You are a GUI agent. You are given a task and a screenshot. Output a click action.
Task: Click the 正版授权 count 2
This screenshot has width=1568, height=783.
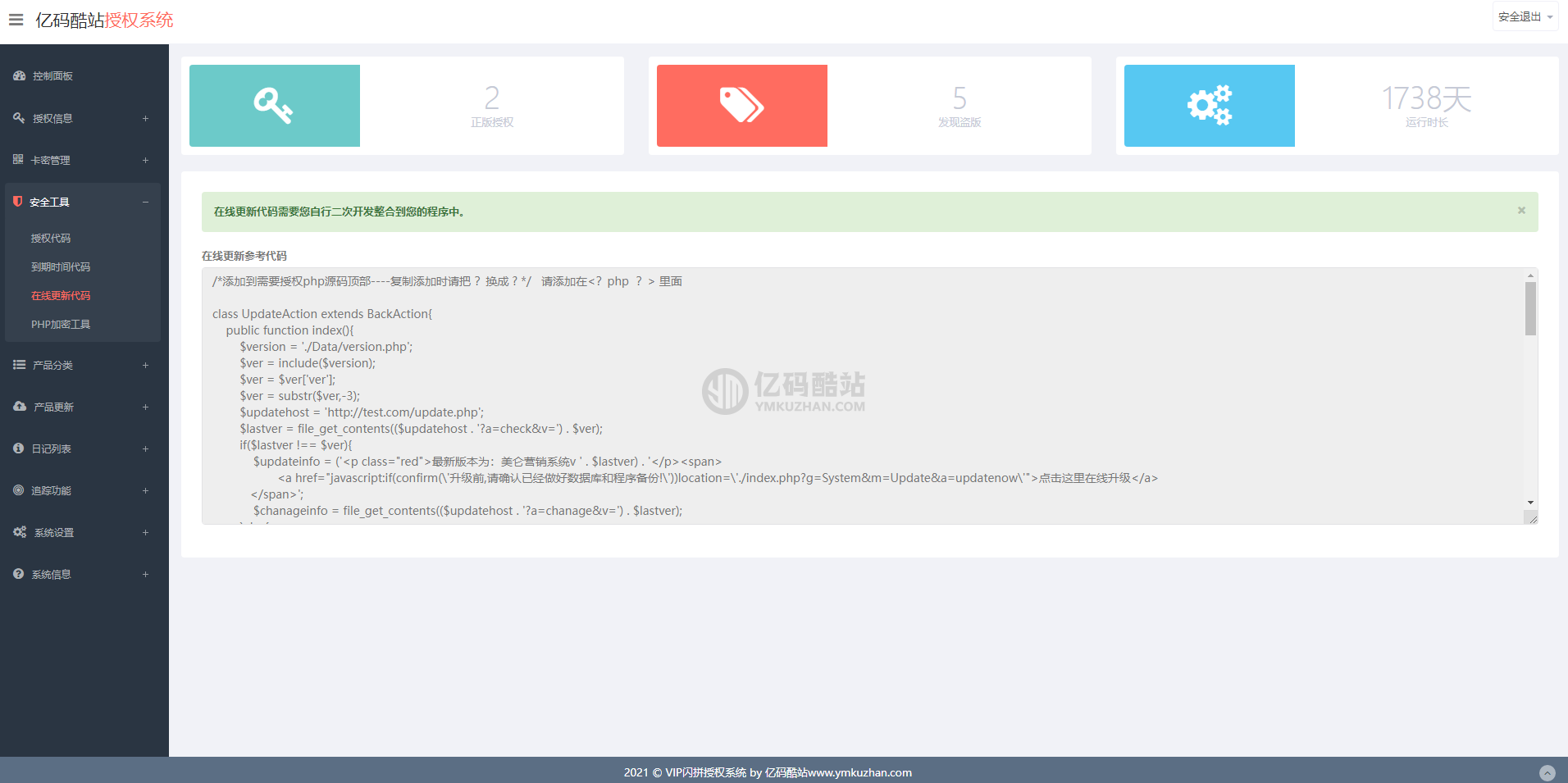(492, 98)
